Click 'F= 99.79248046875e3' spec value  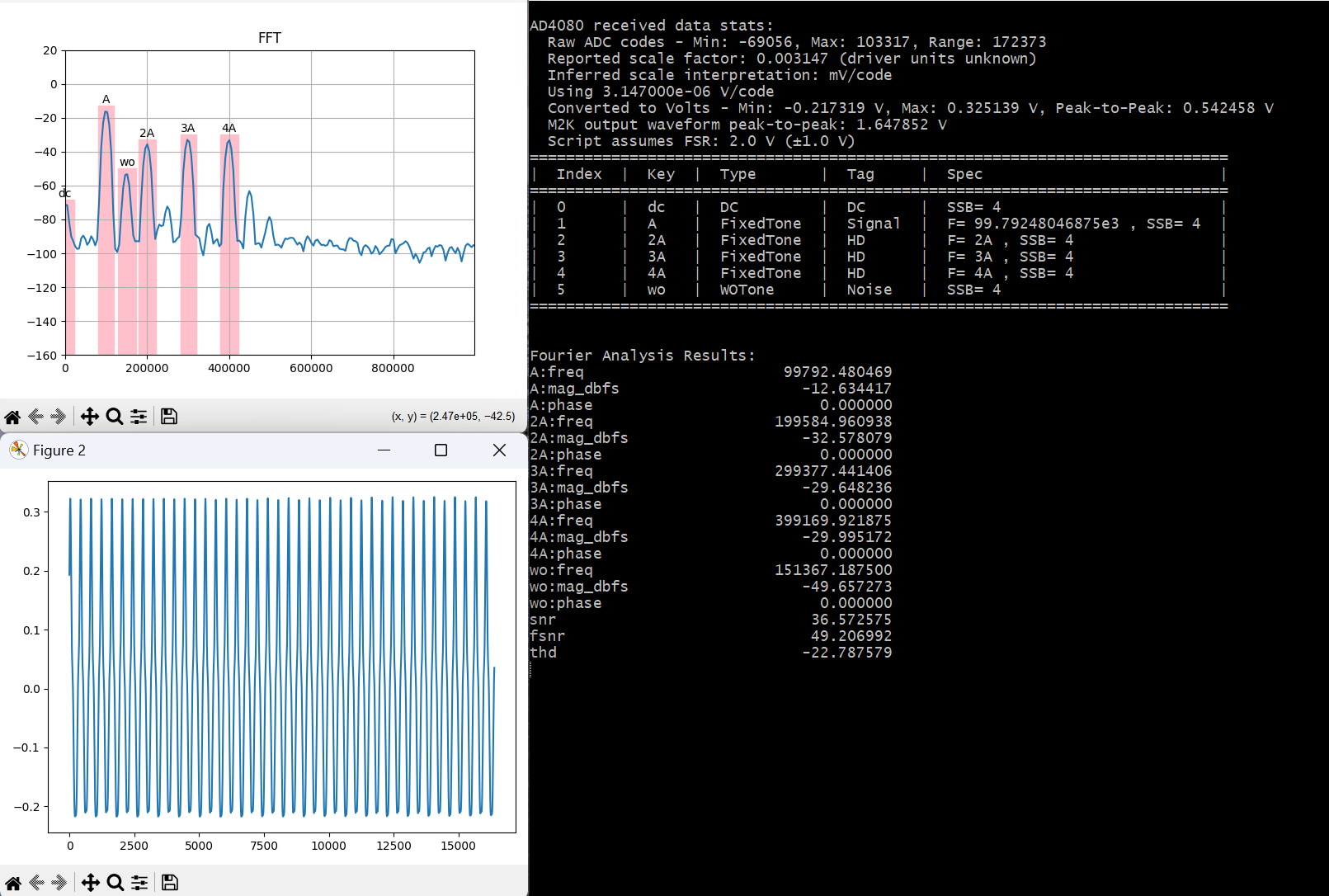pyautogui.click(x=1033, y=224)
